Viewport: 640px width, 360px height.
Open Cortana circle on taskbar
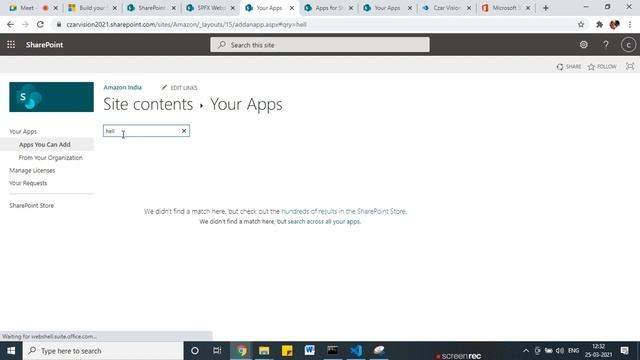click(195, 351)
